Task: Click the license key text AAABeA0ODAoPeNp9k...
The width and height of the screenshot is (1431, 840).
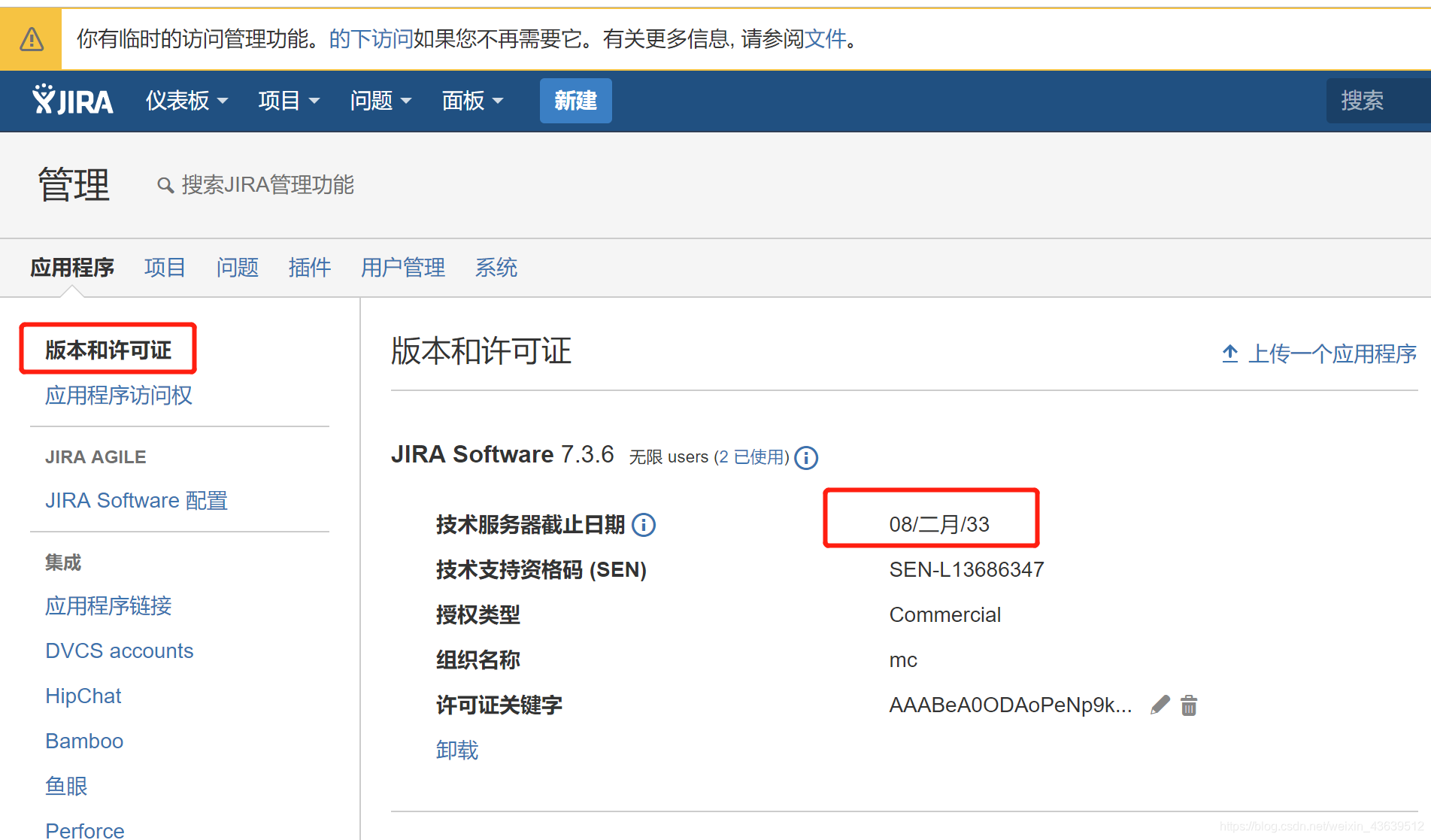Action: pyautogui.click(x=1010, y=705)
